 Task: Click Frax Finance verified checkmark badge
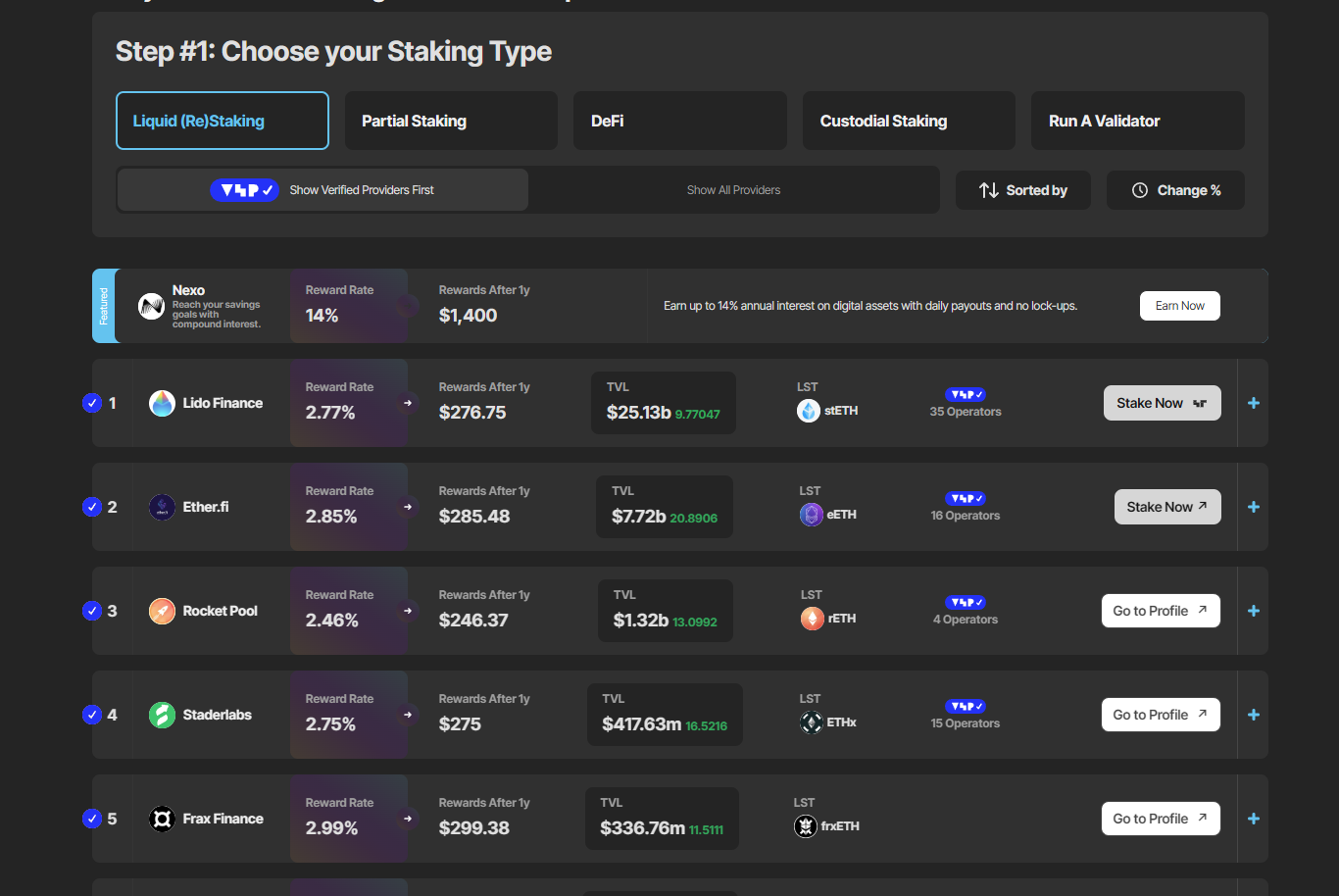(x=92, y=819)
